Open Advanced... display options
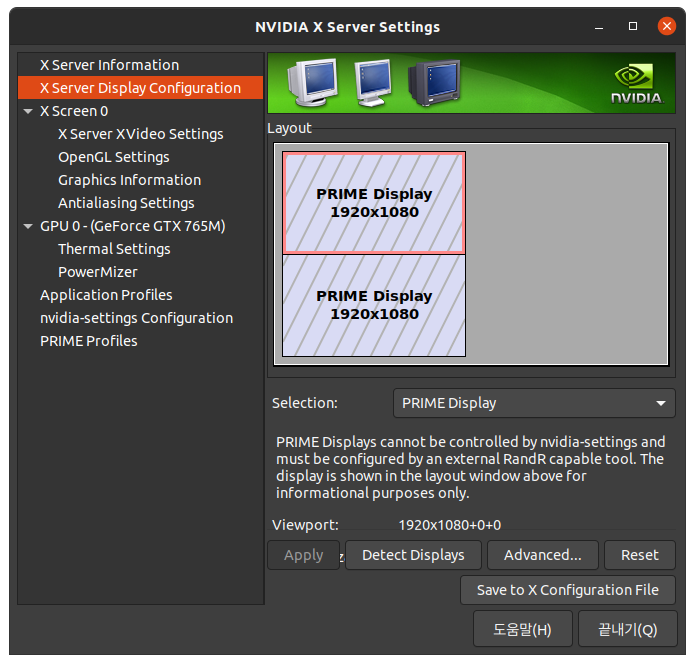 [x=543, y=555]
